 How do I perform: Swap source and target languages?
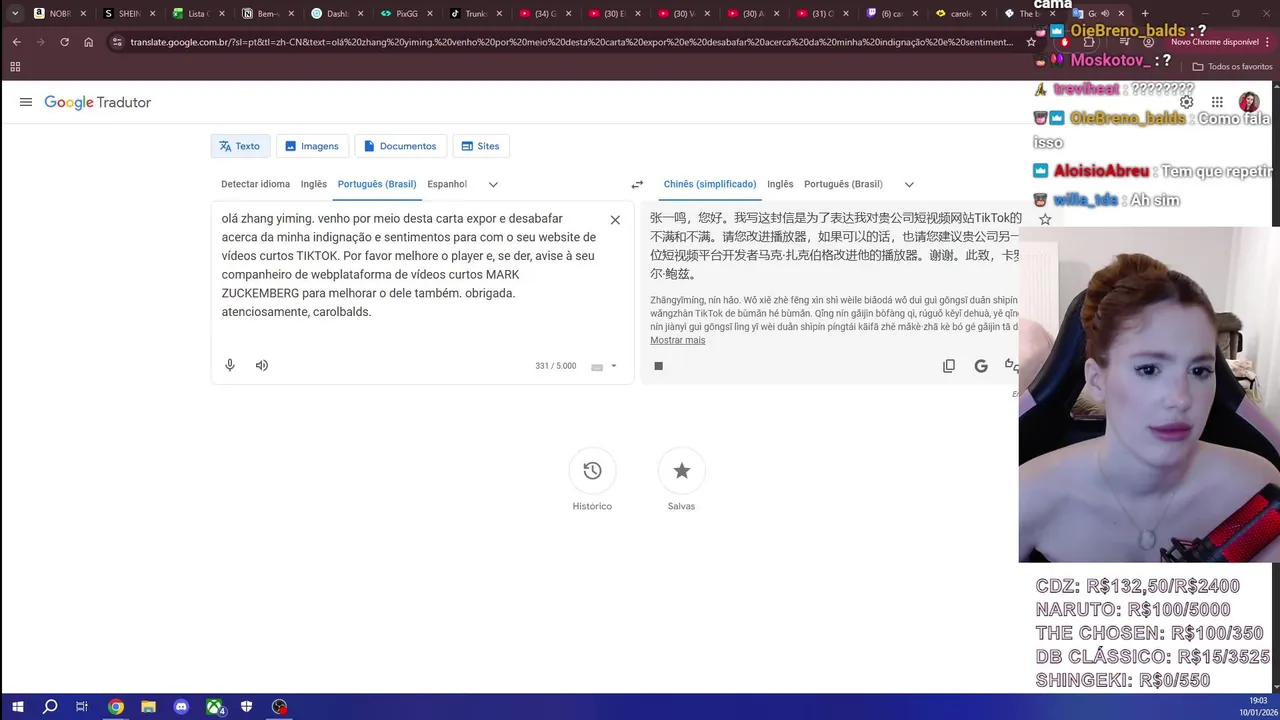(x=637, y=184)
